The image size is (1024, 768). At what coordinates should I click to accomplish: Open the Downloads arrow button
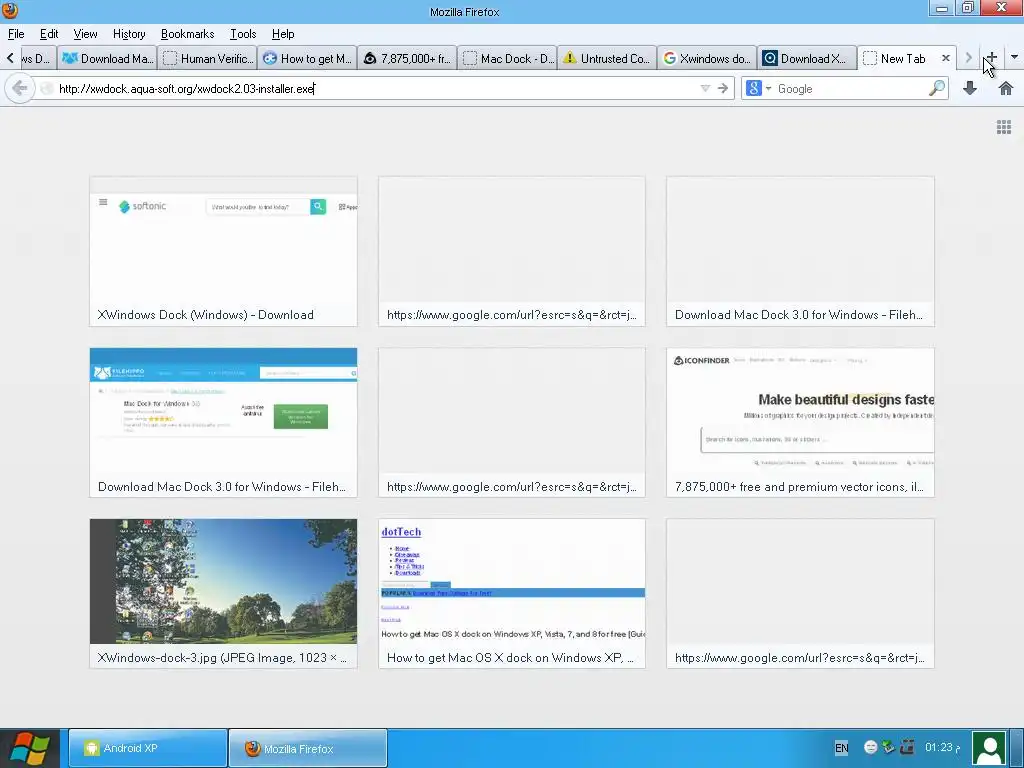[x=970, y=88]
